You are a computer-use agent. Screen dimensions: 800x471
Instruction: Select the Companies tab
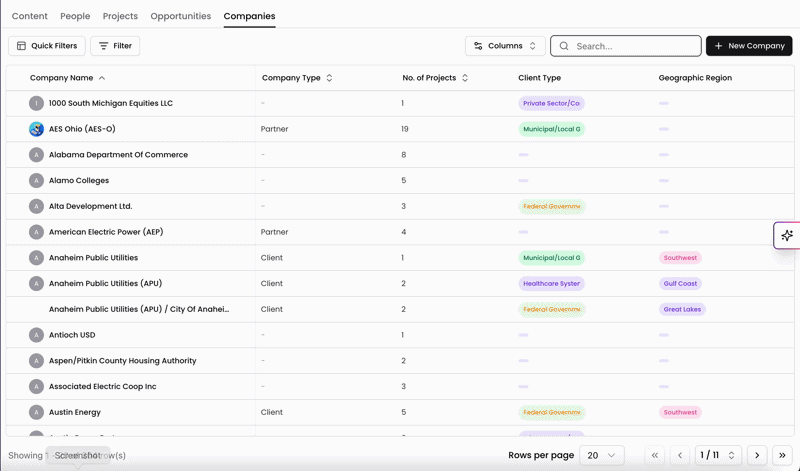click(249, 16)
